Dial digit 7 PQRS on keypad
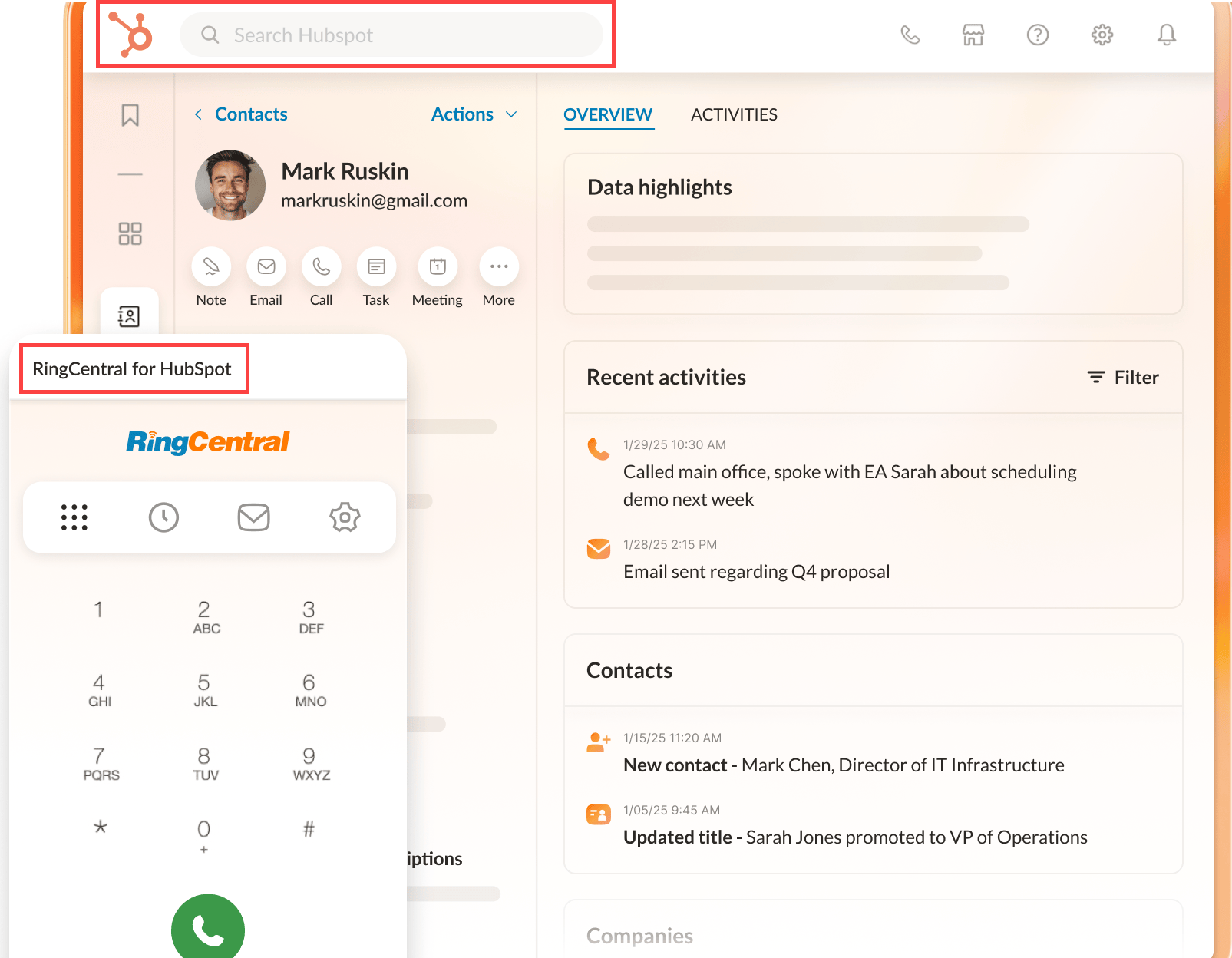This screenshot has height=958, width=1232. (101, 764)
